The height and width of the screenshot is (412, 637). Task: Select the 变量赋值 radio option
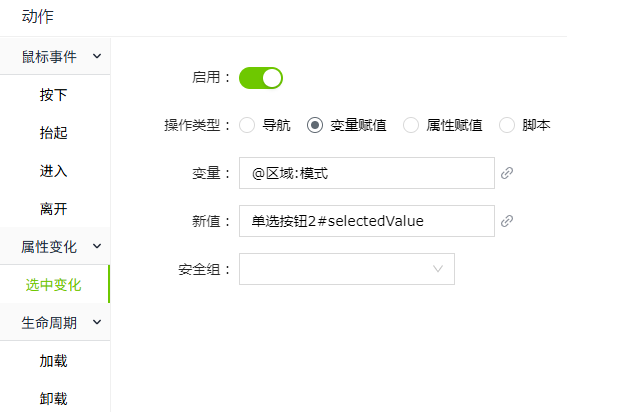coord(315,125)
